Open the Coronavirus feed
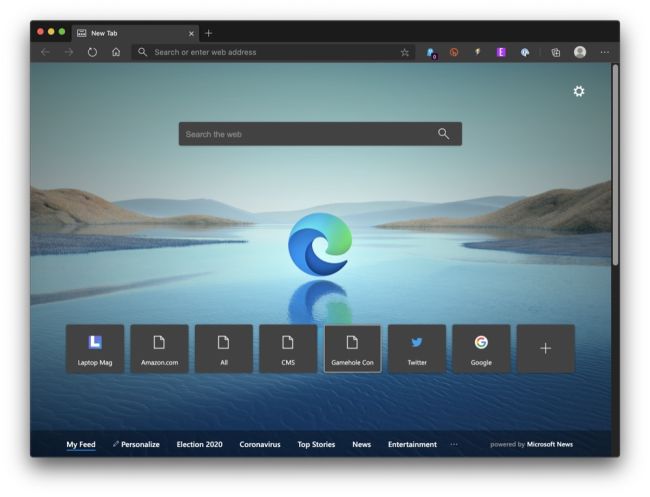650x497 pixels. click(260, 444)
